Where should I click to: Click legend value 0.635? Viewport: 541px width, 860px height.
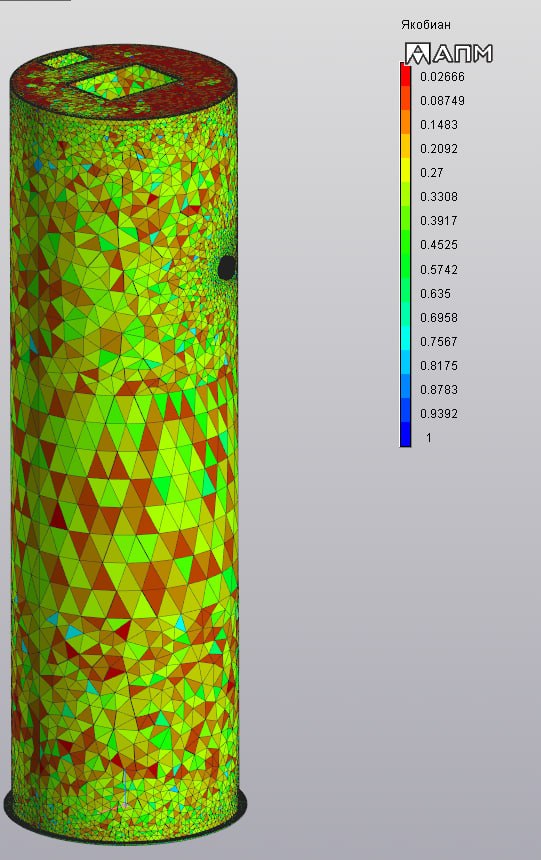point(436,294)
